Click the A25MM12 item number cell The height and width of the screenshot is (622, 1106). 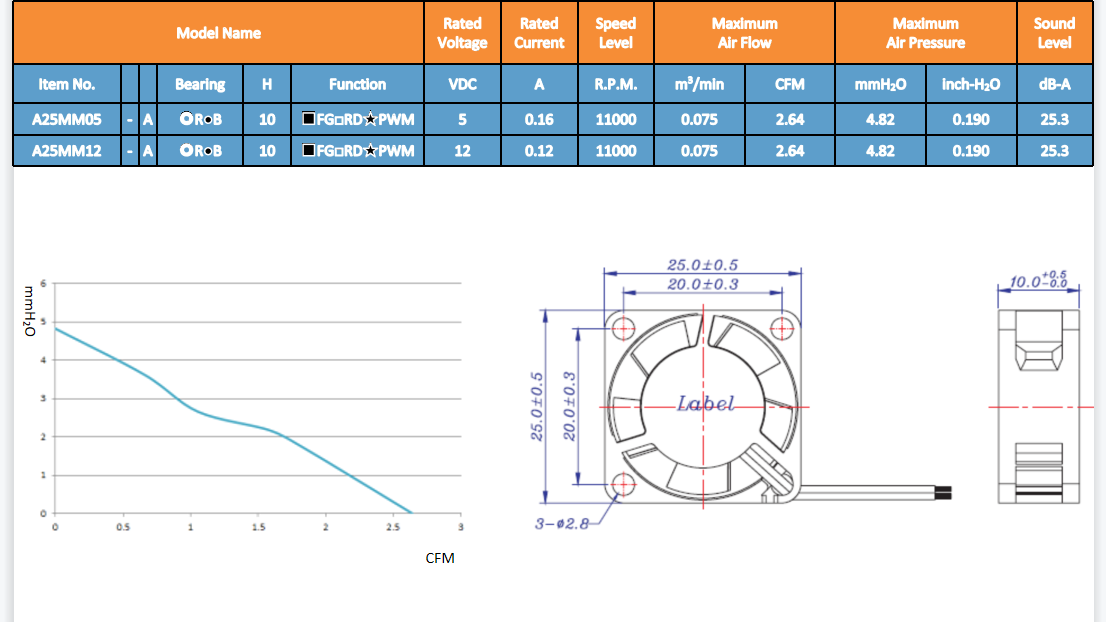click(x=66, y=151)
